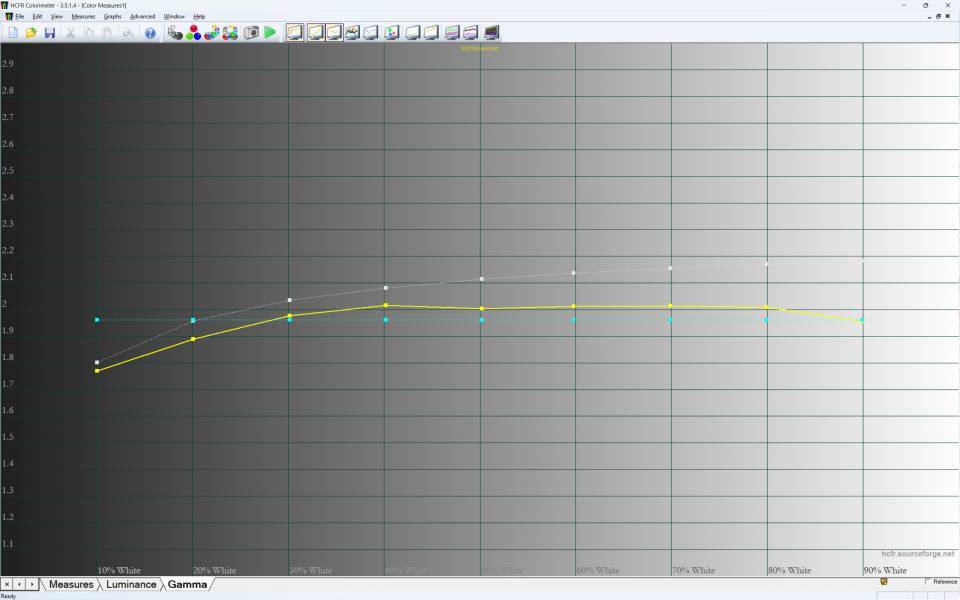
Task: Click the Cut scissors toolbar icon
Action: [70, 32]
